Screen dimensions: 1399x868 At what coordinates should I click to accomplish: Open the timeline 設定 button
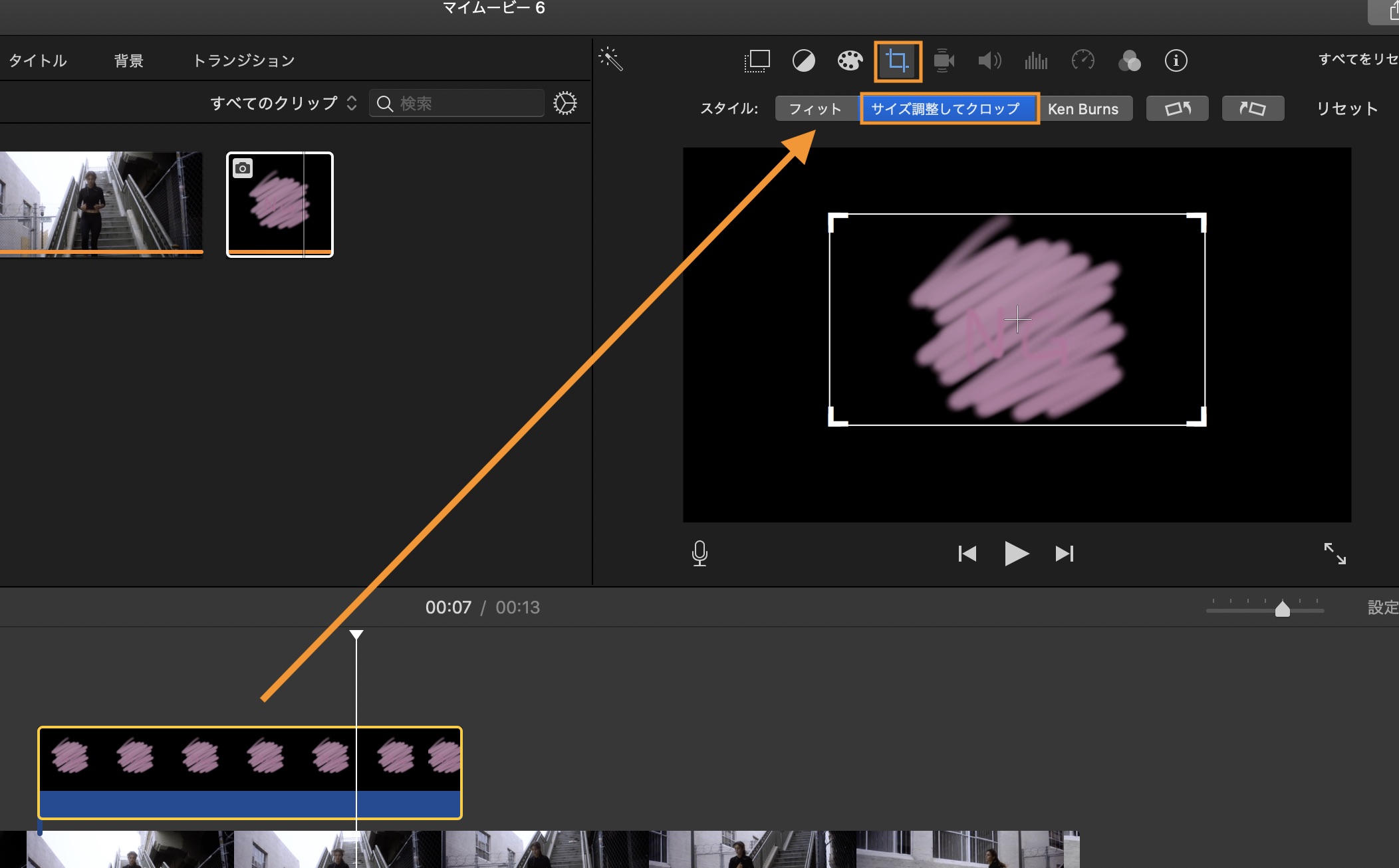tap(1382, 607)
